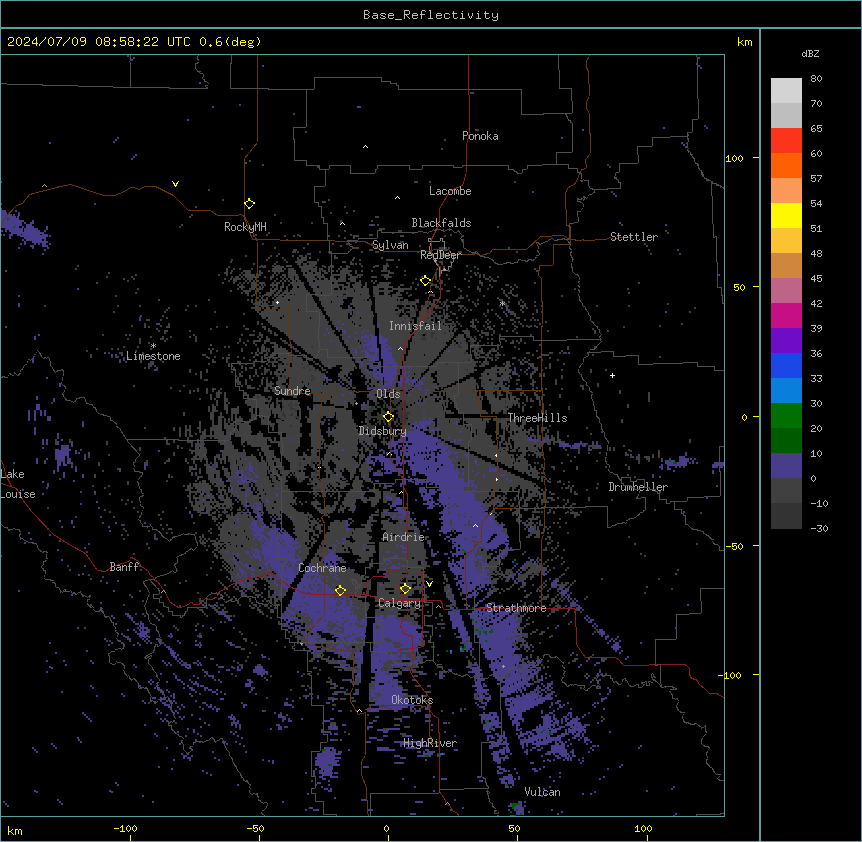Select the RedDeer city label
The width and height of the screenshot is (862, 842).
[440, 255]
